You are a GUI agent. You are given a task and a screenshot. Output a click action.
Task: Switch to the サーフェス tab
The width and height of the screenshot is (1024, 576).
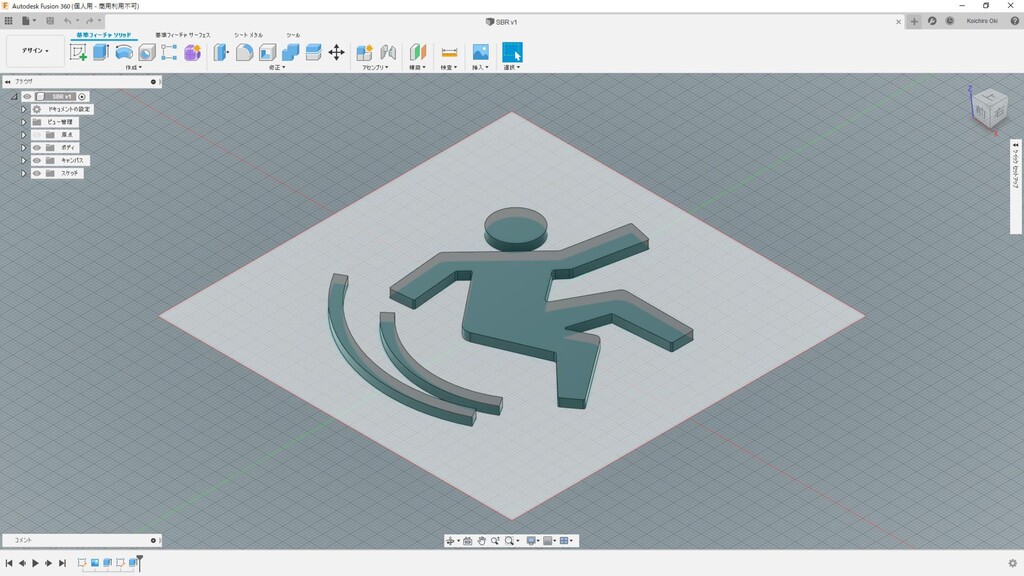183,35
